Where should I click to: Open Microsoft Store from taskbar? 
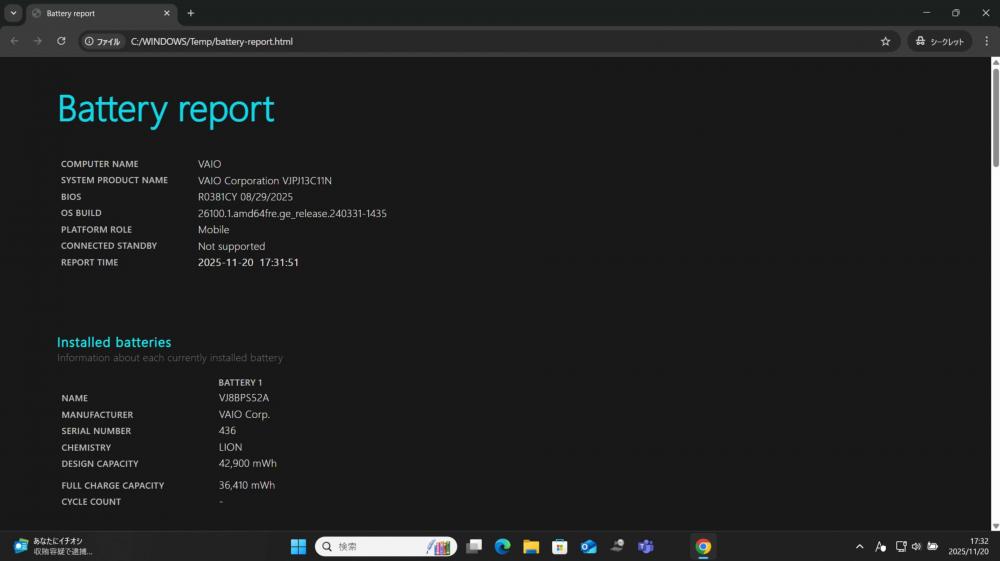[560, 546]
